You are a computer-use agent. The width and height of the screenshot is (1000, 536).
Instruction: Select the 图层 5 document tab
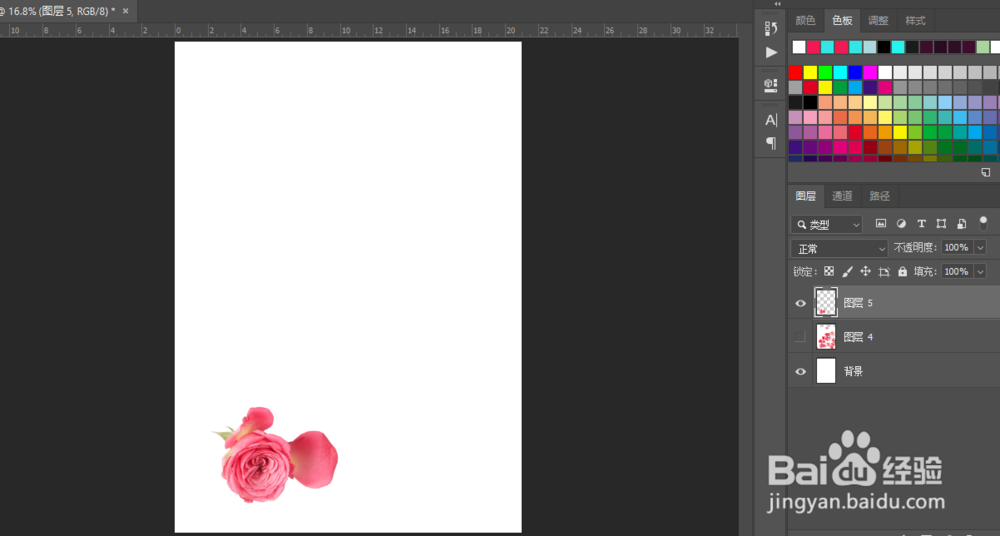click(x=61, y=11)
